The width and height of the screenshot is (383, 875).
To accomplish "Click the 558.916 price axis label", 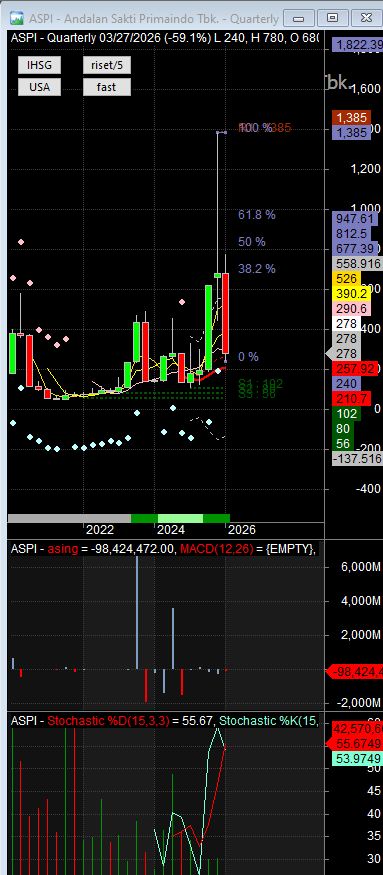I will pos(357,264).
